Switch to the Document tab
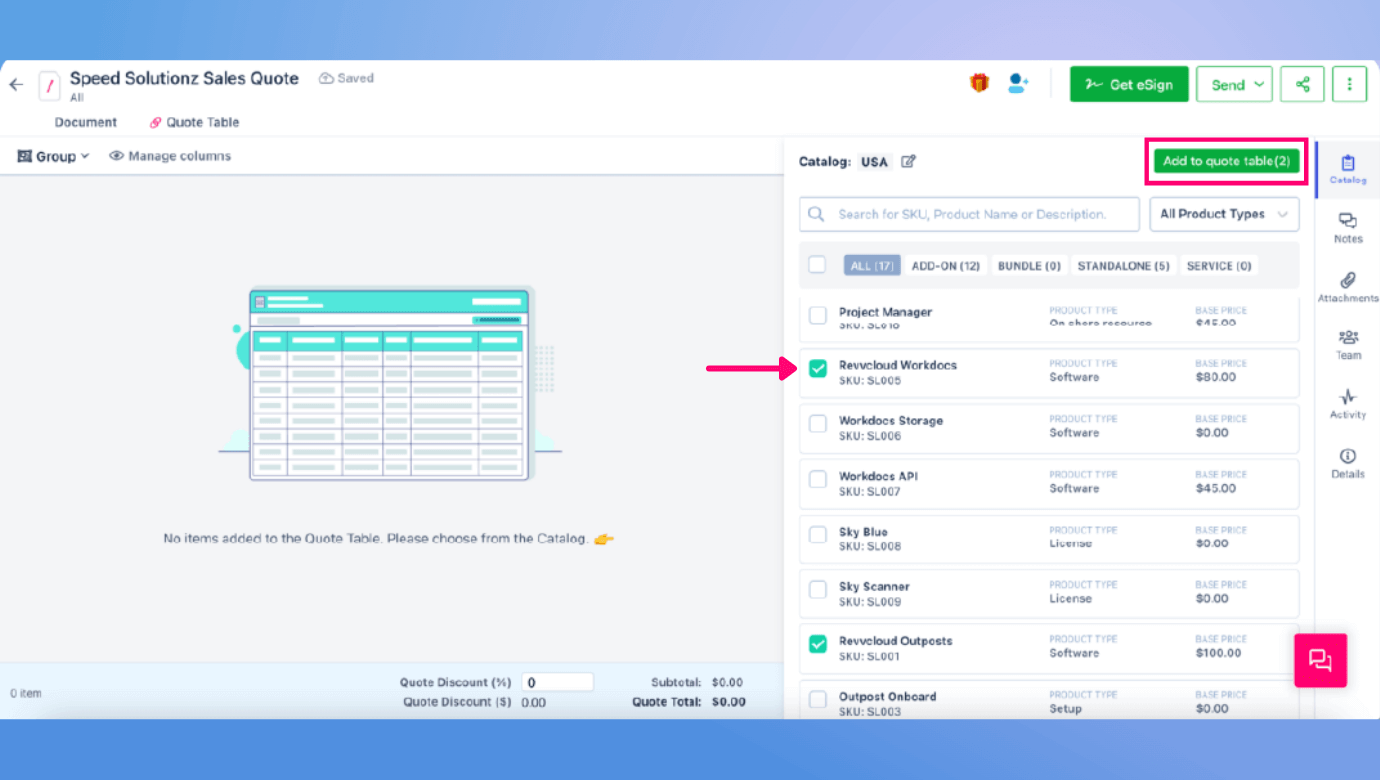This screenshot has width=1380, height=780. [x=86, y=122]
